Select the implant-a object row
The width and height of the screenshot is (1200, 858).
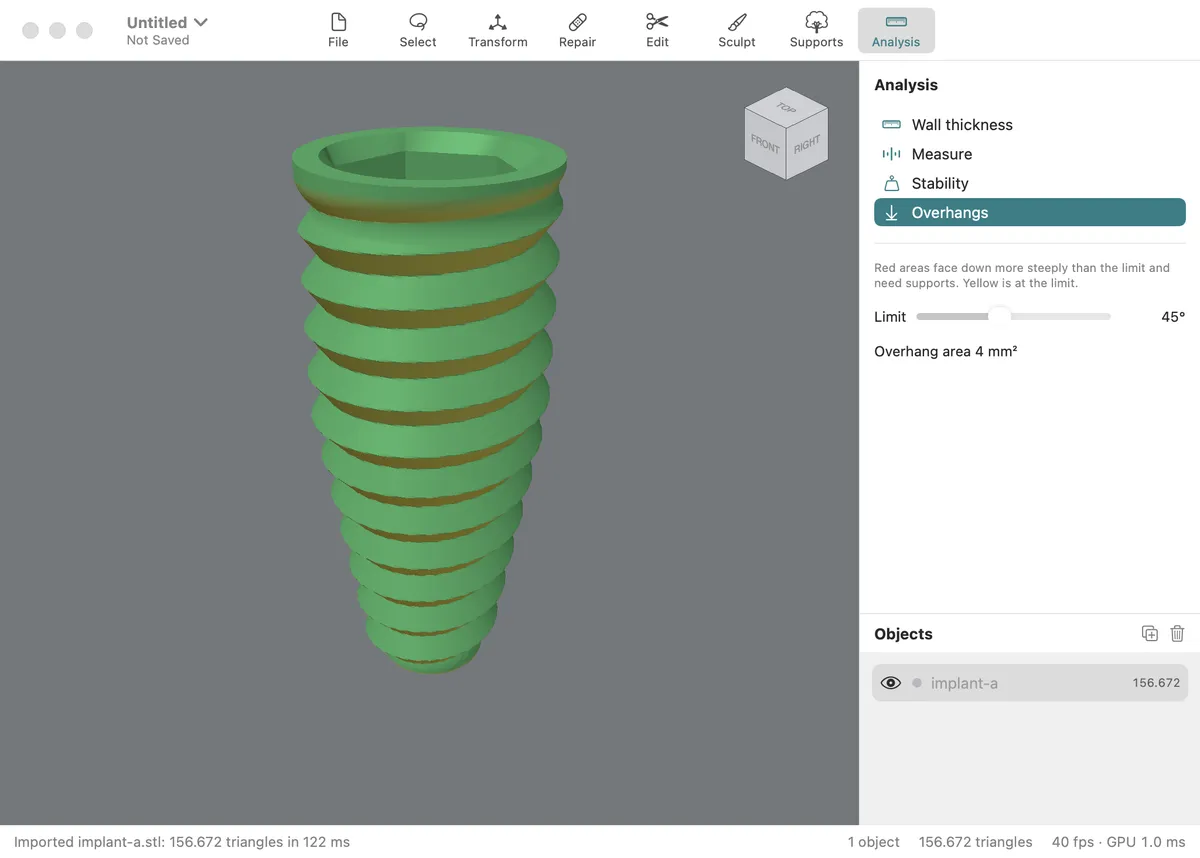coord(1030,683)
